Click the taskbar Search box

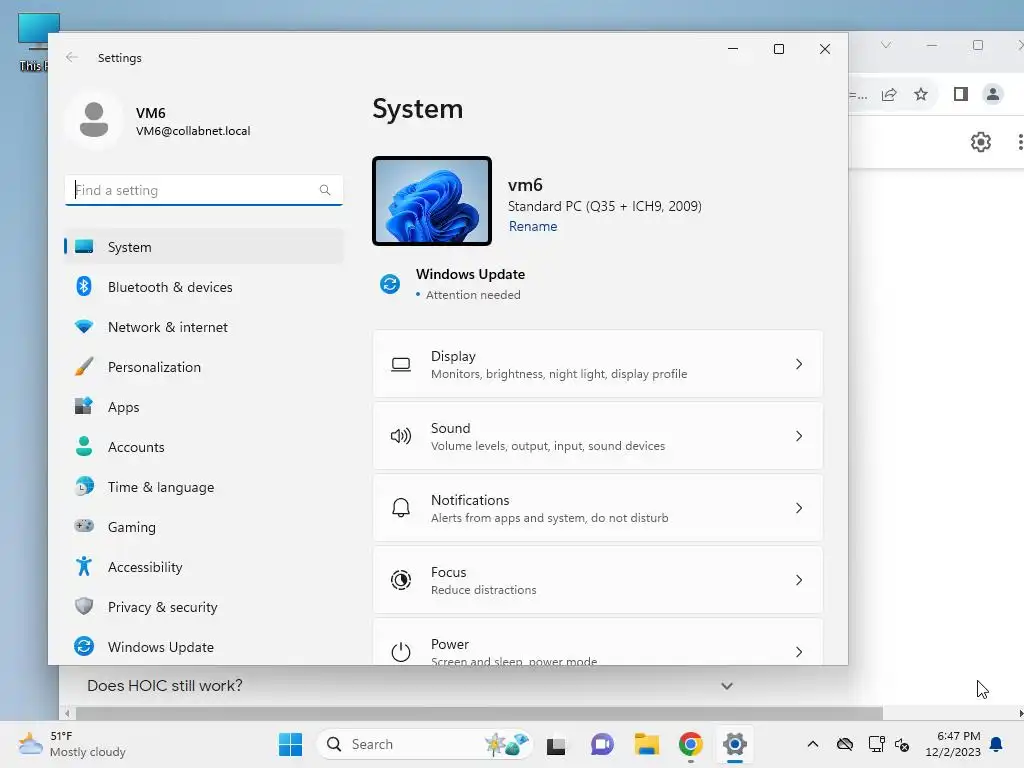424,744
